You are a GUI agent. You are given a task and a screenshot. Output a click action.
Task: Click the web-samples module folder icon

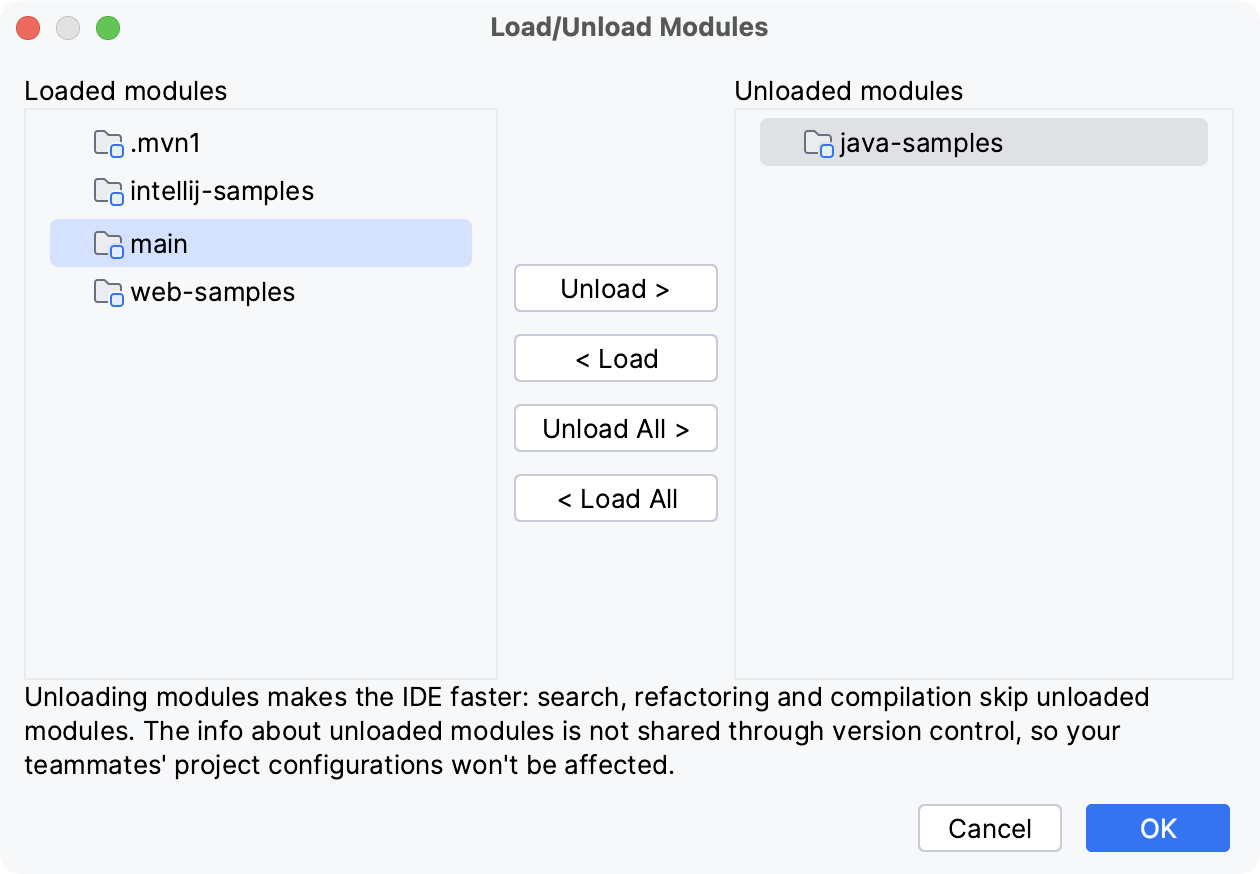click(x=108, y=292)
